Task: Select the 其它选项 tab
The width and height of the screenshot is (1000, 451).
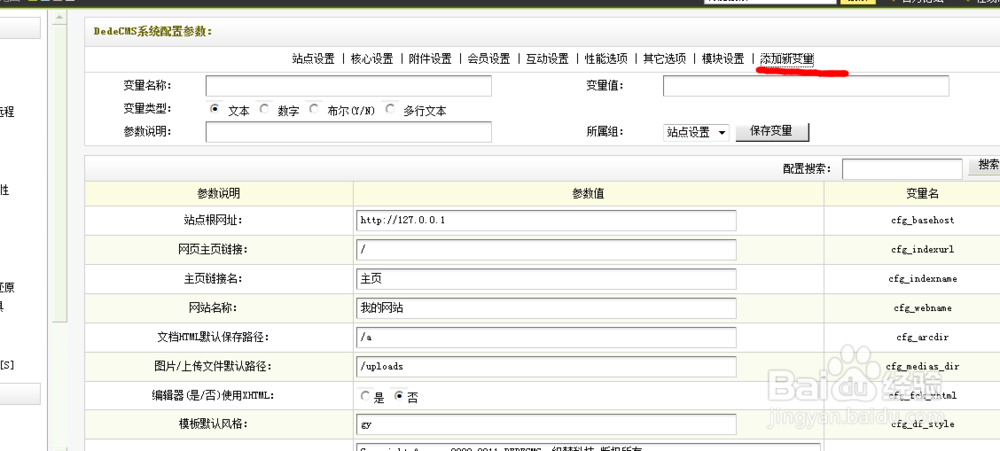Action: (x=665, y=59)
